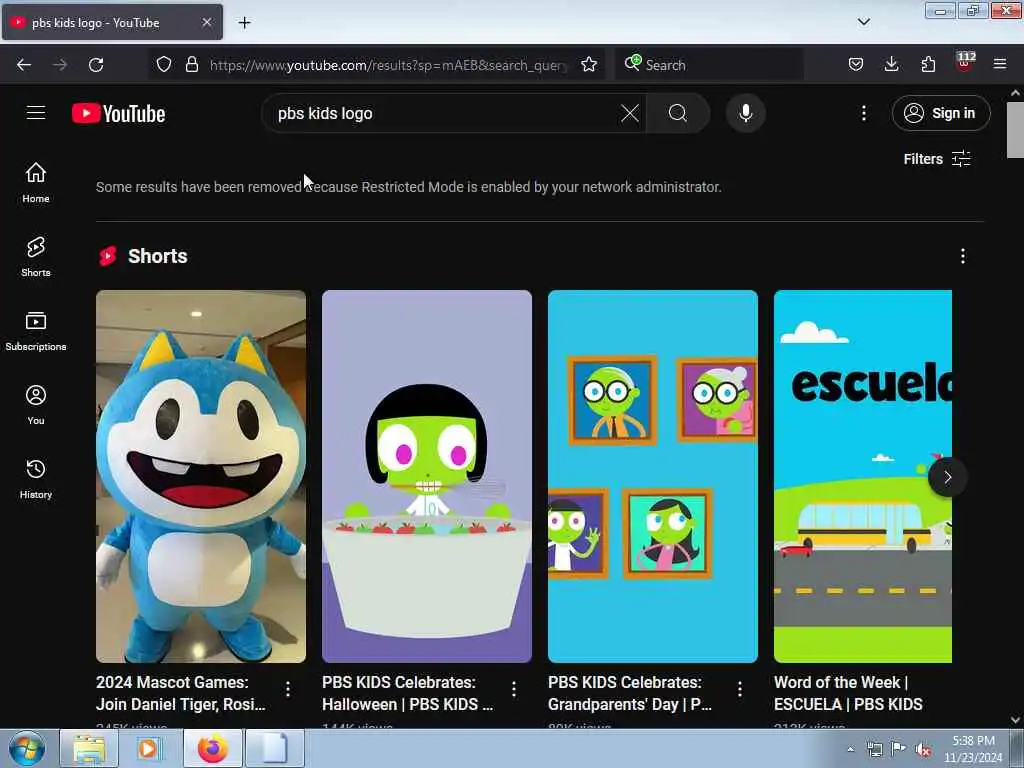This screenshot has width=1024, height=768.
Task: Click the youtube.com address bar URL
Action: (388, 65)
